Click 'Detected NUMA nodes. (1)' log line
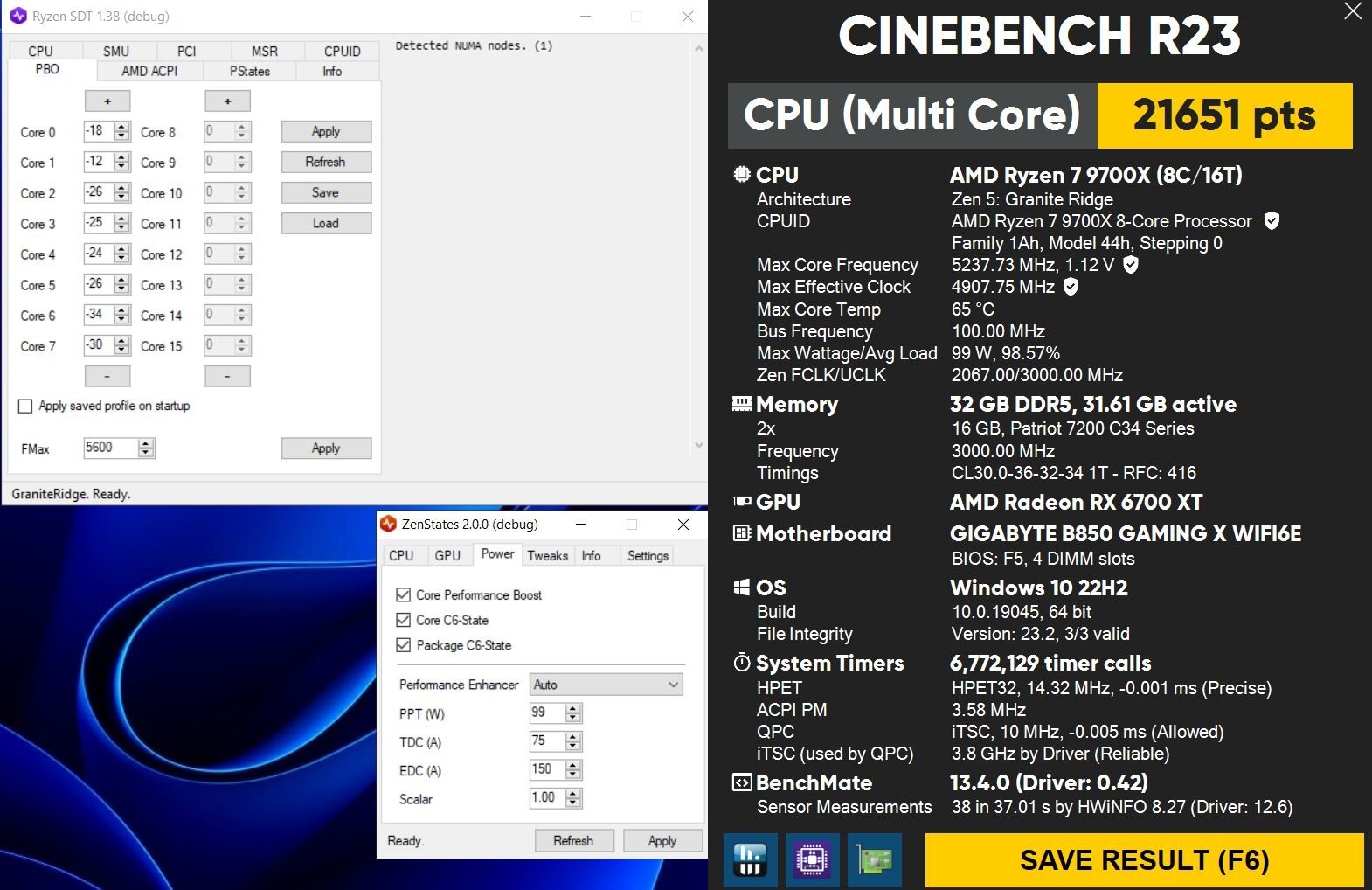Image resolution: width=1372 pixels, height=890 pixels. point(474,45)
